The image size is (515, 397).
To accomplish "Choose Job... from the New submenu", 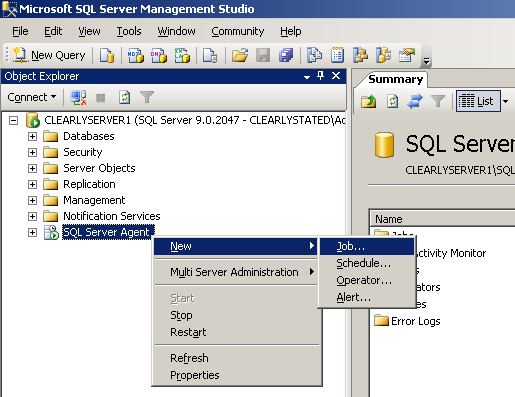I will [367, 246].
